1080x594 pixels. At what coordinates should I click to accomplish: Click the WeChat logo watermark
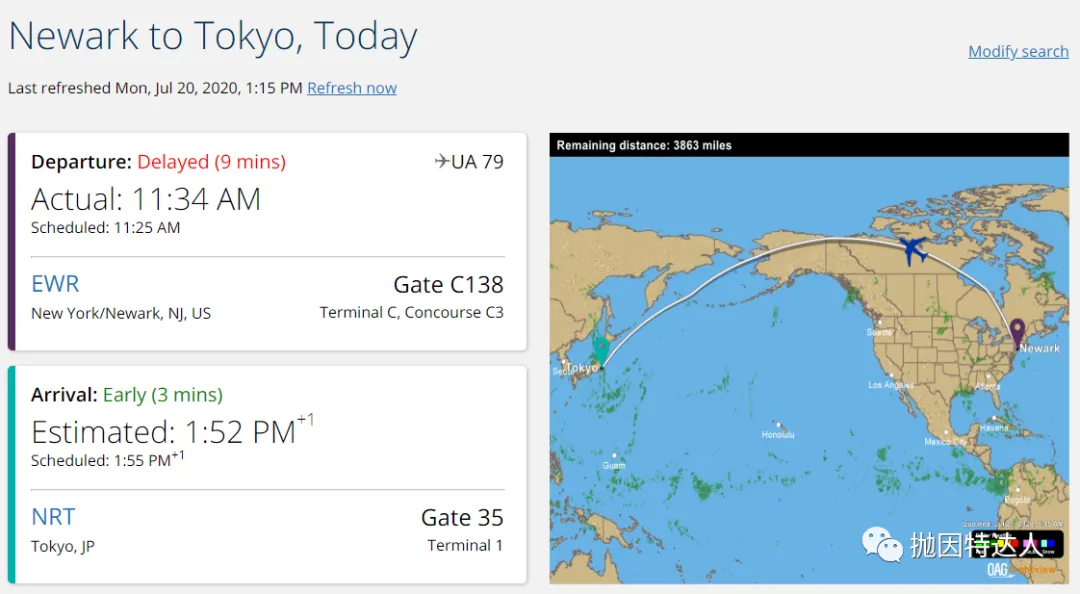tap(882, 544)
